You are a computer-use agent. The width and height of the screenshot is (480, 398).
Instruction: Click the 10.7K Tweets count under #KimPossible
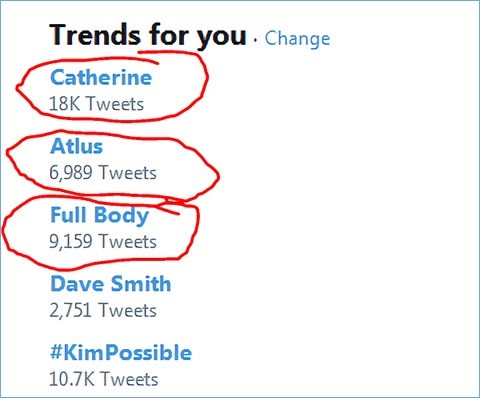tap(103, 379)
